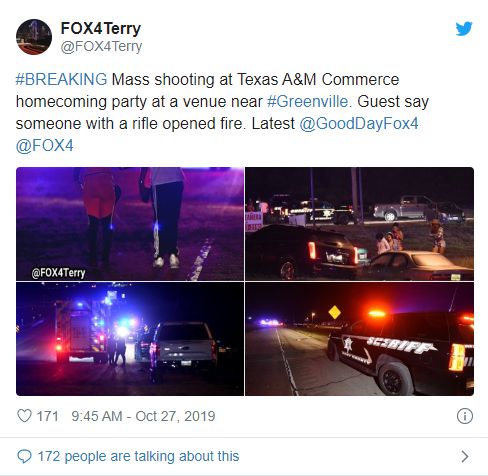Expand the conversation with right chevron
Screen dimensions: 488x476
(465, 456)
